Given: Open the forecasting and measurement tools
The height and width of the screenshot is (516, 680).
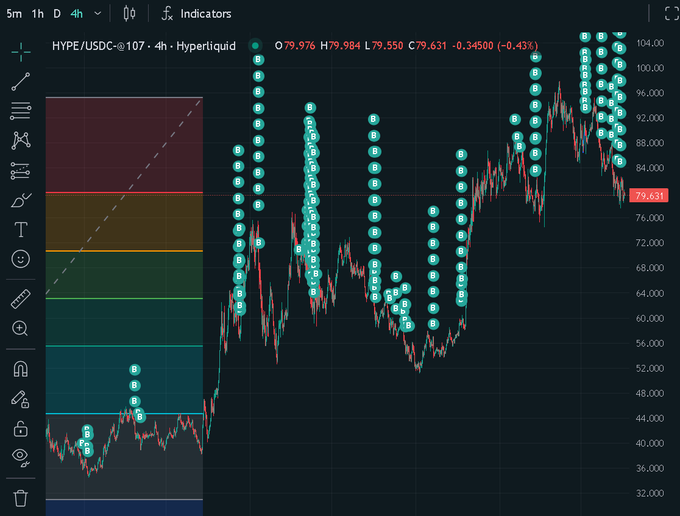Looking at the screenshot, I should click(20, 170).
